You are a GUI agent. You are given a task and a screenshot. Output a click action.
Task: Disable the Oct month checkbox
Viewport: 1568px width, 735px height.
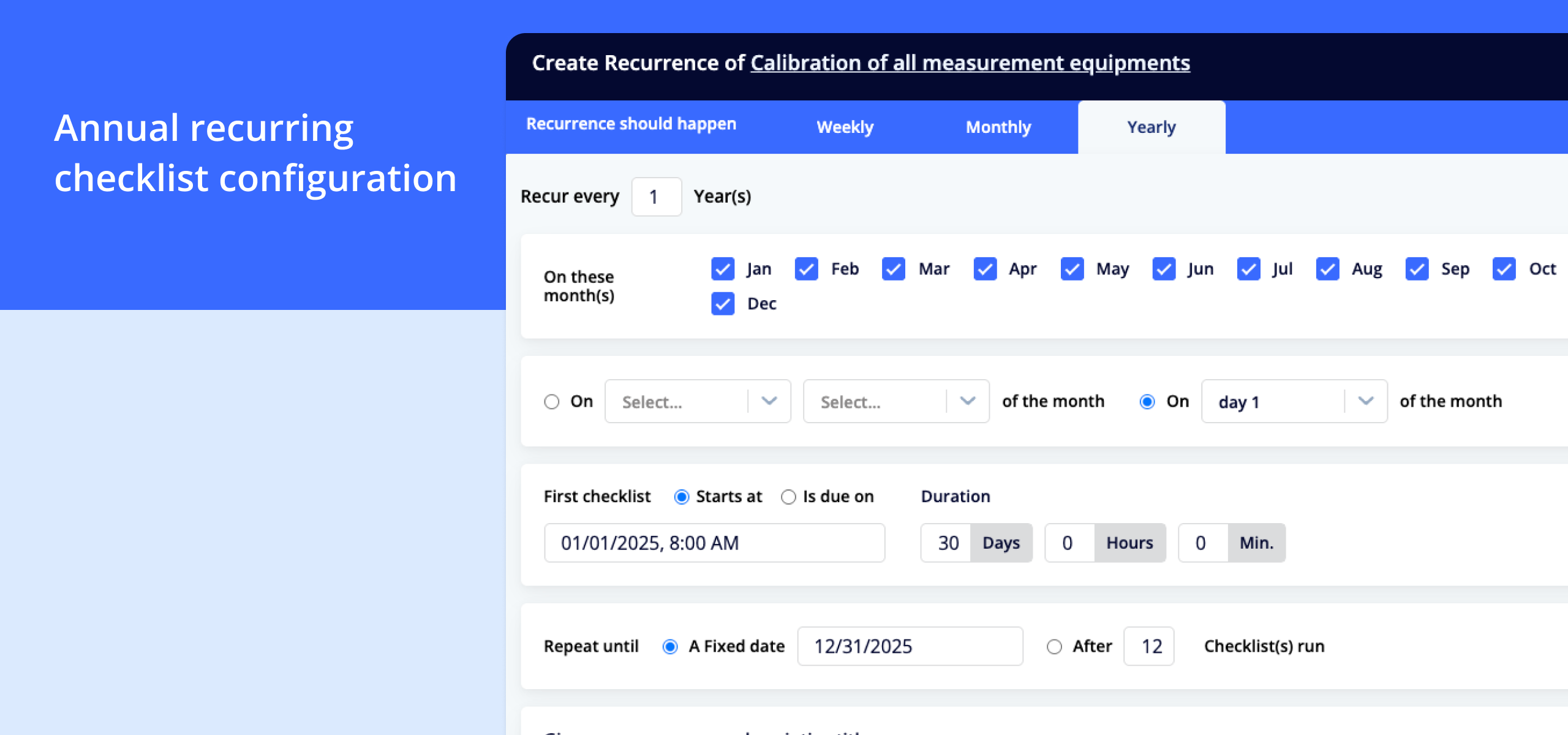pyautogui.click(x=1504, y=269)
